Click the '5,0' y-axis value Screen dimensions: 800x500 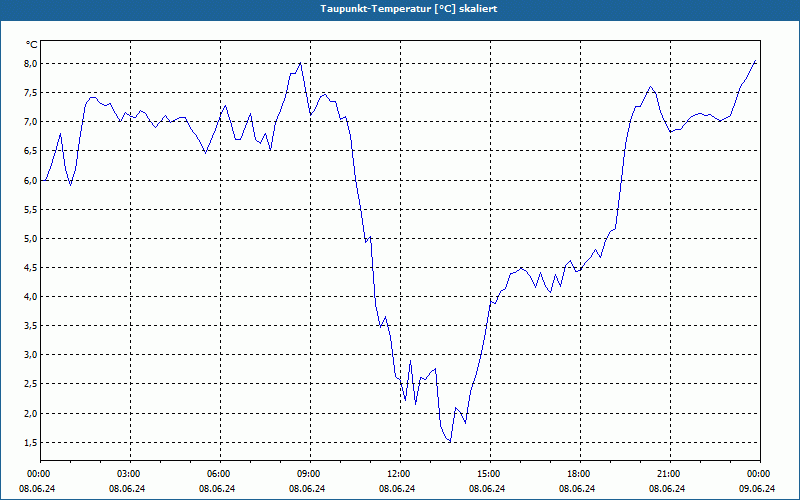[31, 239]
